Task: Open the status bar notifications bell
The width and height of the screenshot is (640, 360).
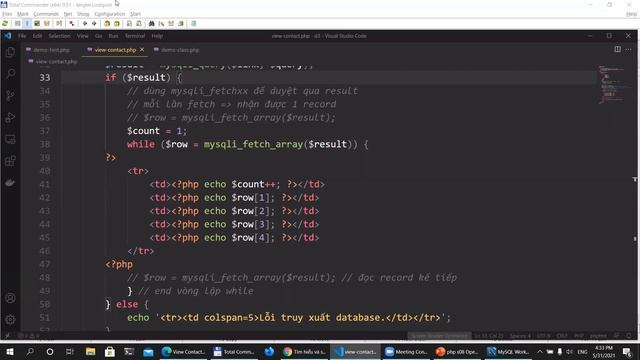Action: coord(629,336)
